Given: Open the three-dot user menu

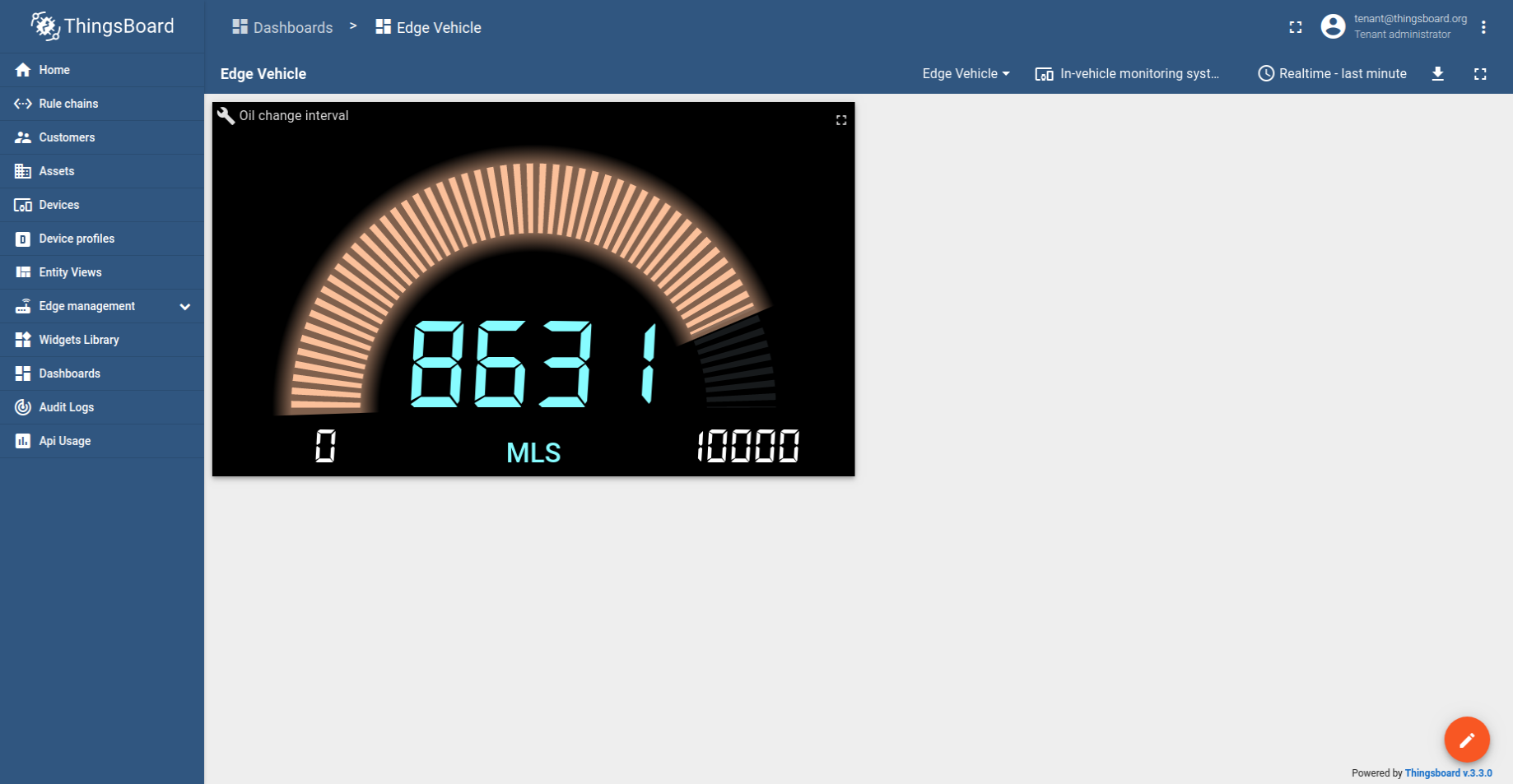Looking at the screenshot, I should tap(1483, 27).
